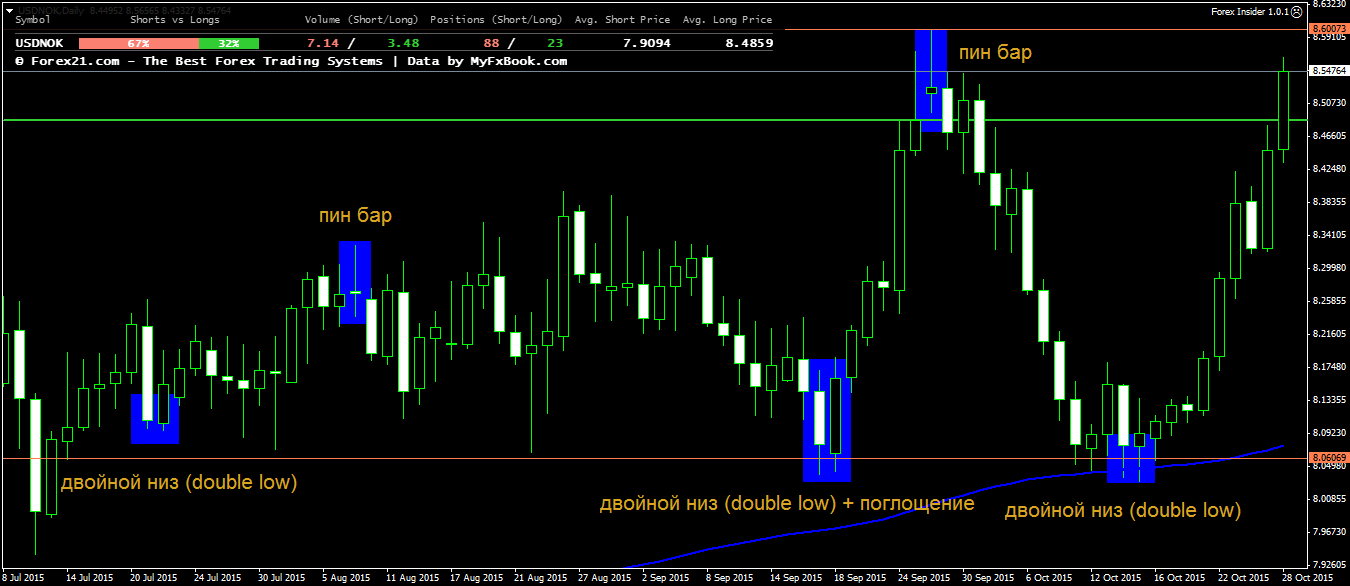Click the current price label 8.54764

point(1328,71)
